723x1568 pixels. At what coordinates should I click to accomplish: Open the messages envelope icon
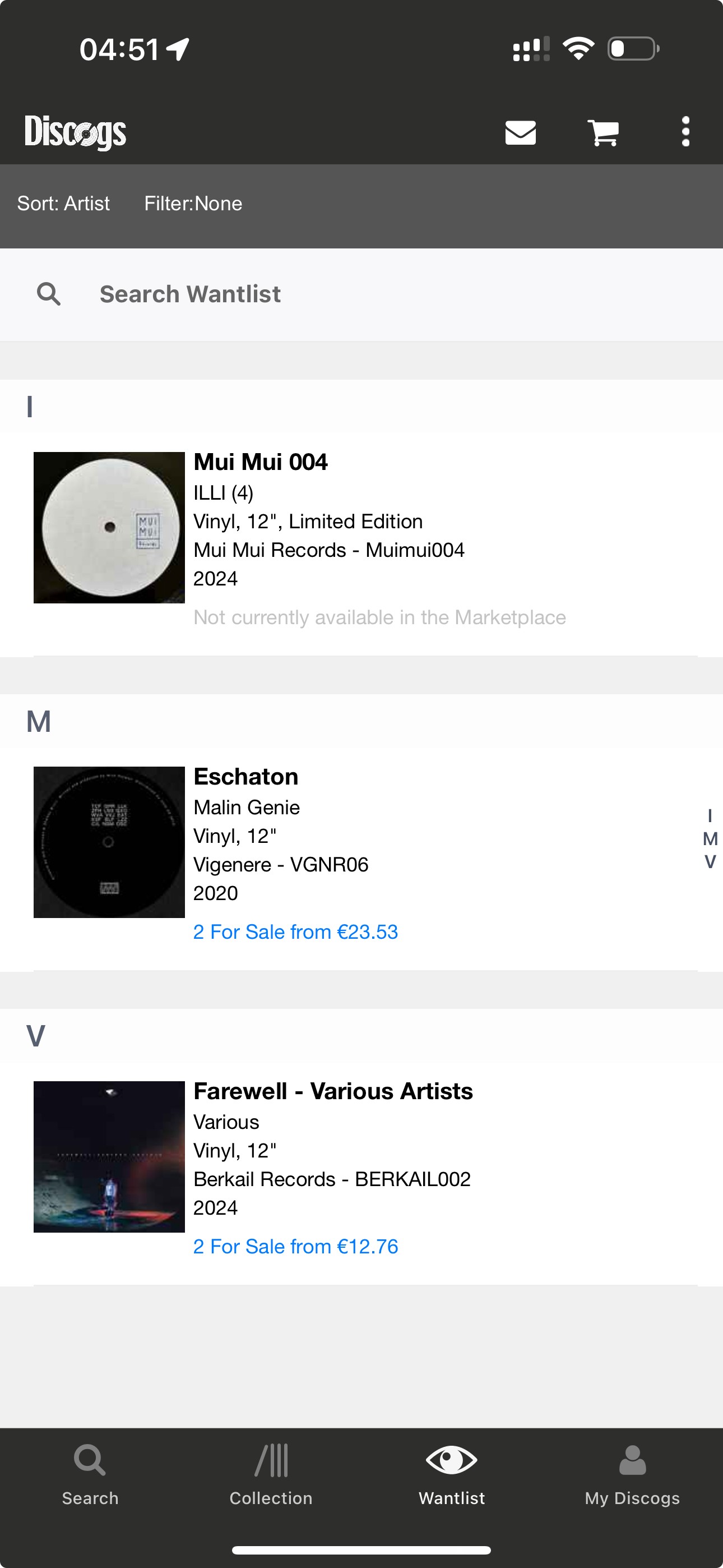[x=520, y=132]
